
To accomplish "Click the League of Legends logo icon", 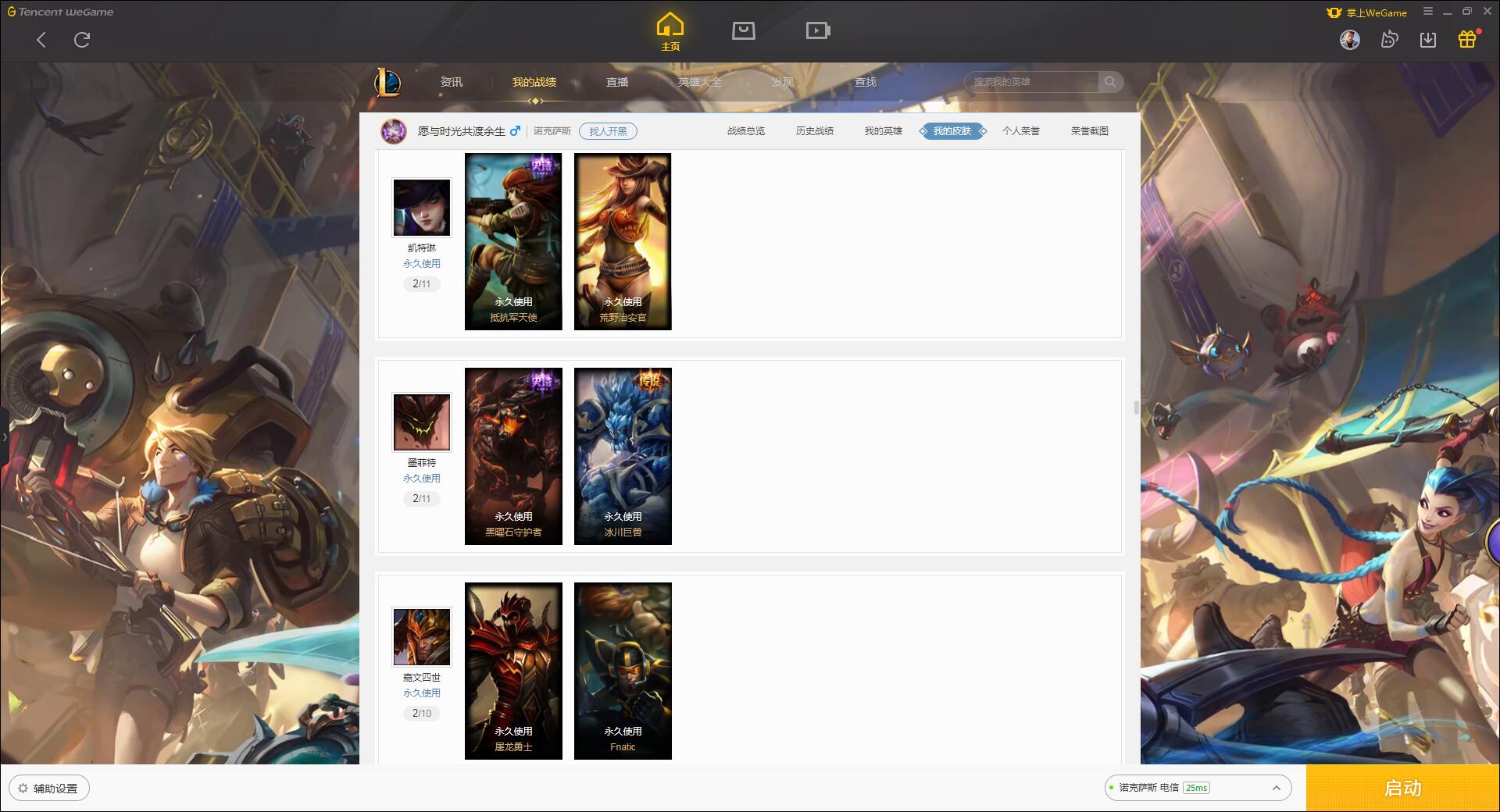I will pos(388,82).
